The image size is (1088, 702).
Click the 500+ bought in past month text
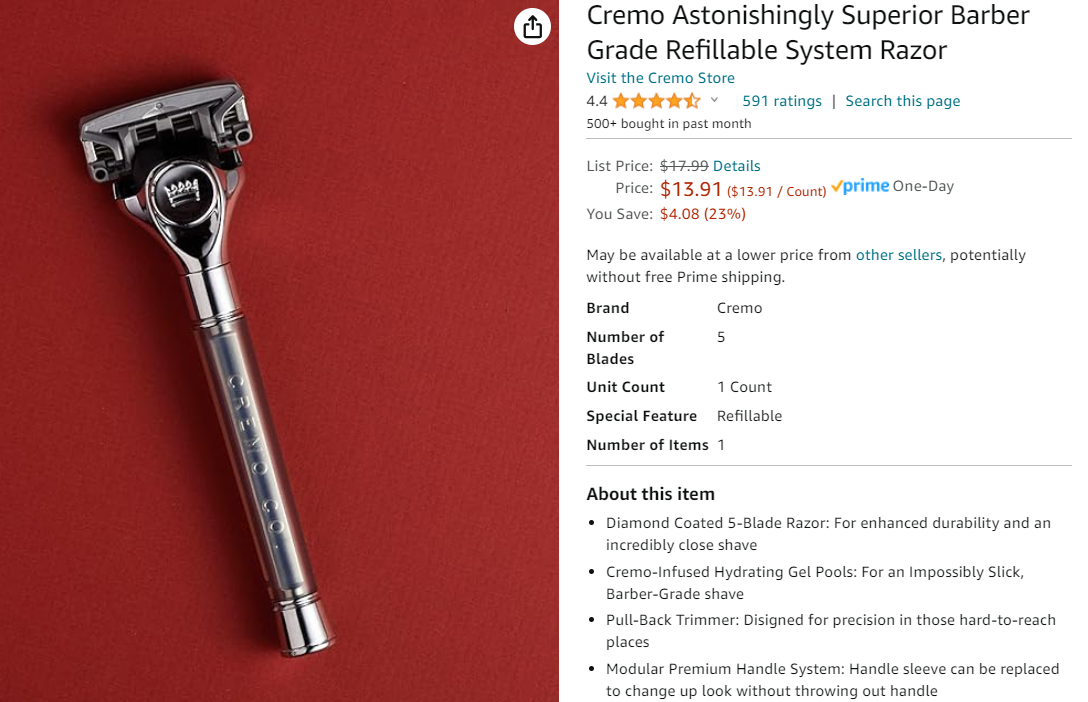pos(668,124)
